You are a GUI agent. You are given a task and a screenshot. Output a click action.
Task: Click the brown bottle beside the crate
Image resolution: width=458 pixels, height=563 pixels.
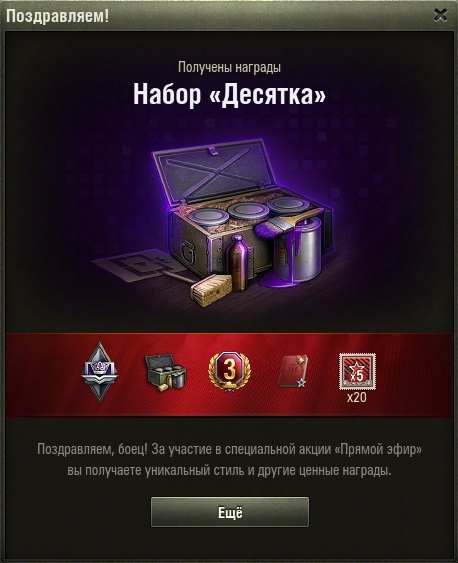(238, 262)
